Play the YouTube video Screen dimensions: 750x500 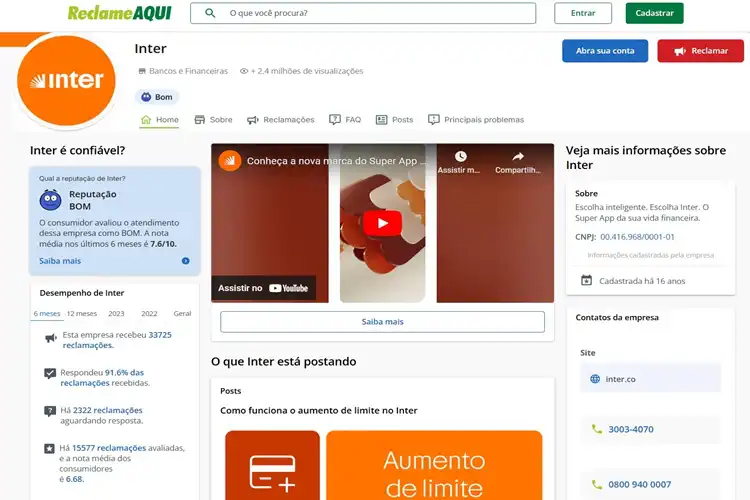coord(382,223)
